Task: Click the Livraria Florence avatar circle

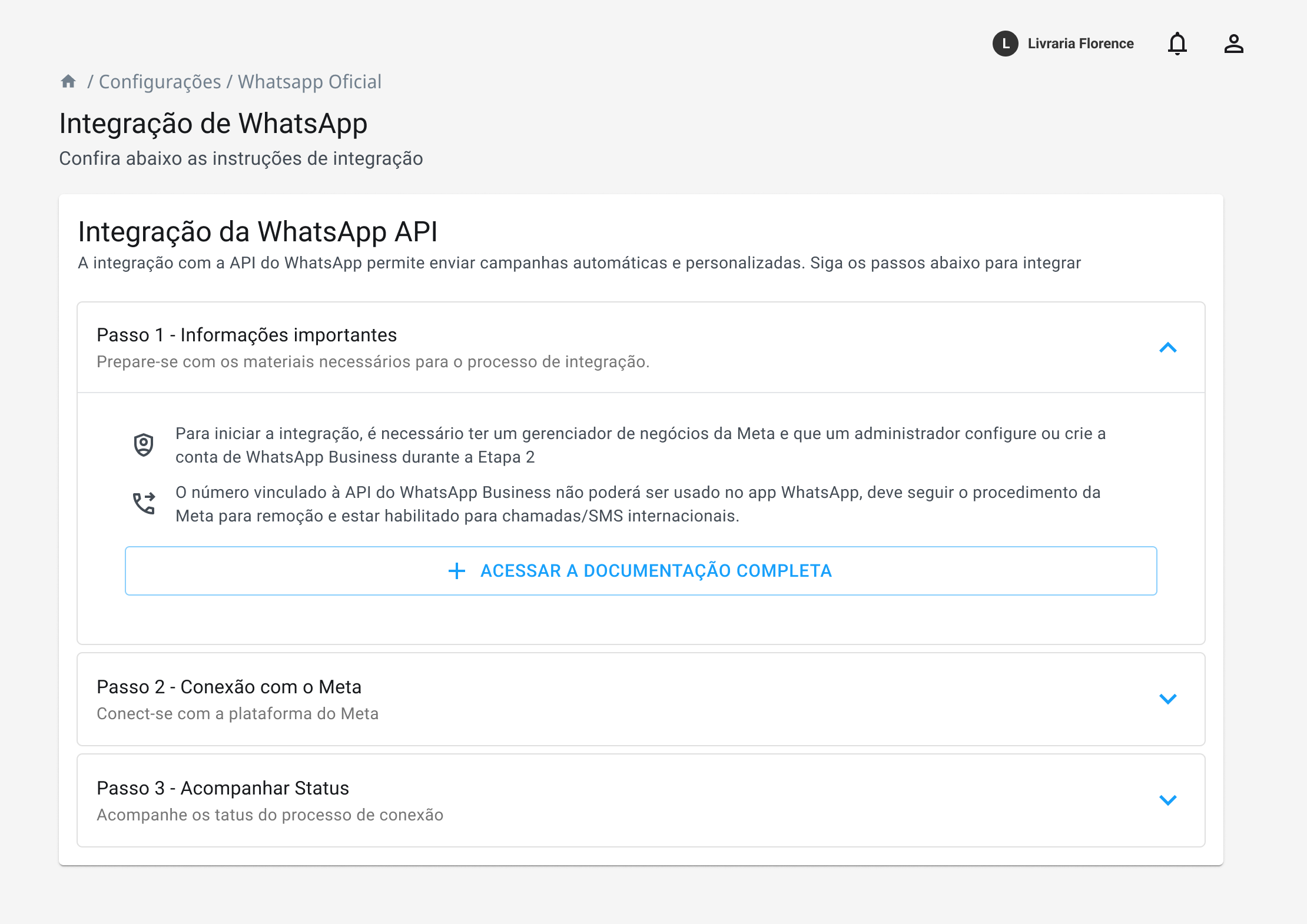Action: (x=1005, y=44)
